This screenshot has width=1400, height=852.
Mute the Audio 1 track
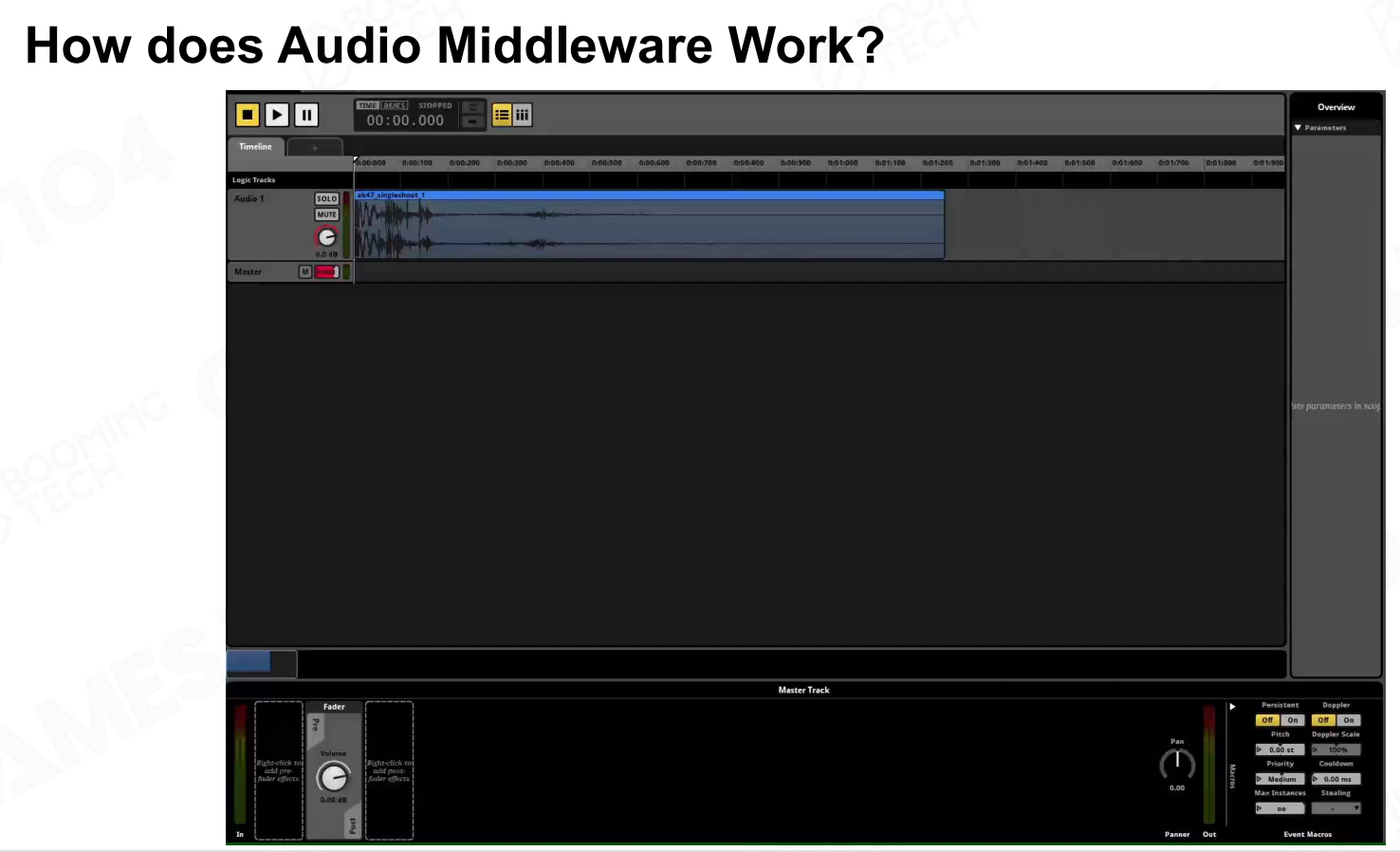326,214
